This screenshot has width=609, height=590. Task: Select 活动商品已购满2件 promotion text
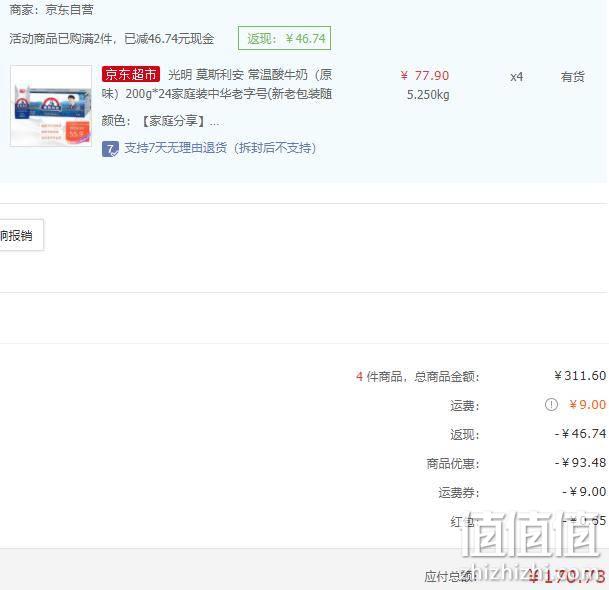click(111, 38)
